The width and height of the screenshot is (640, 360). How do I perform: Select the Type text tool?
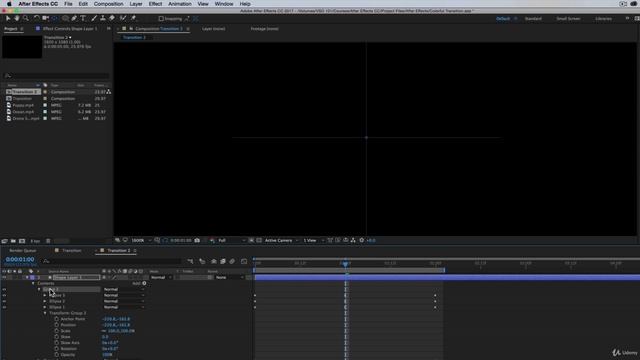tap(83, 18)
